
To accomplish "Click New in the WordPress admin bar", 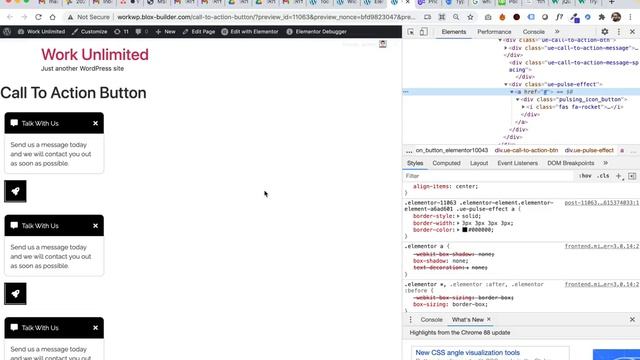I will 165,31.
